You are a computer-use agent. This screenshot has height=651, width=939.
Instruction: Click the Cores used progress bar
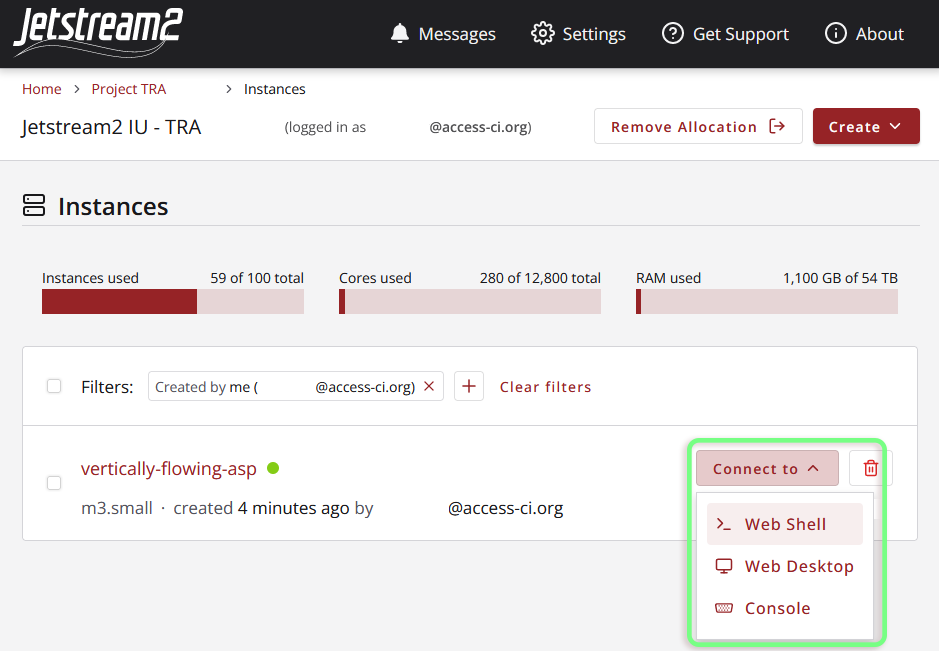tap(470, 301)
